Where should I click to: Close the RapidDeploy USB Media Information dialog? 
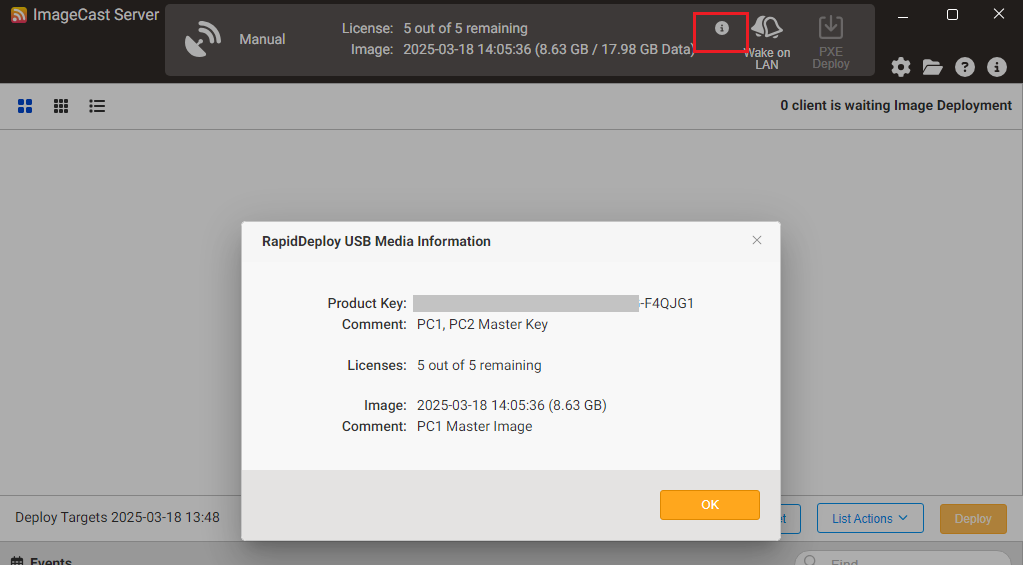pos(757,240)
